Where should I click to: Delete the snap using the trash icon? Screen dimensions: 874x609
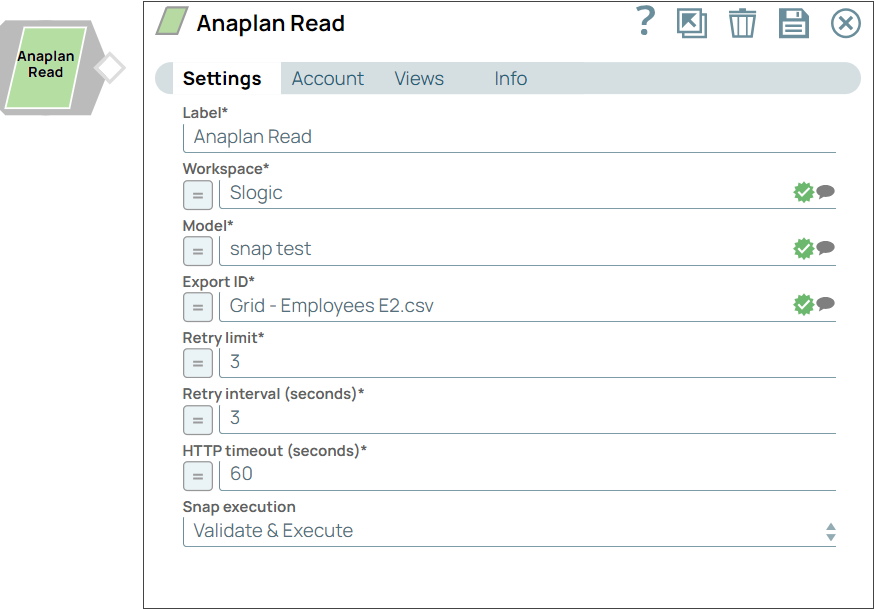coord(742,22)
